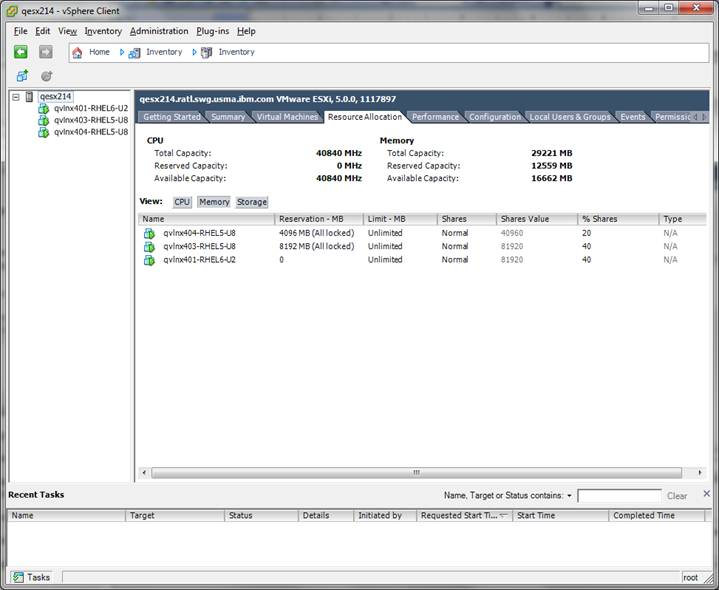Show the CPU resource view
The image size is (719, 590).
[182, 202]
